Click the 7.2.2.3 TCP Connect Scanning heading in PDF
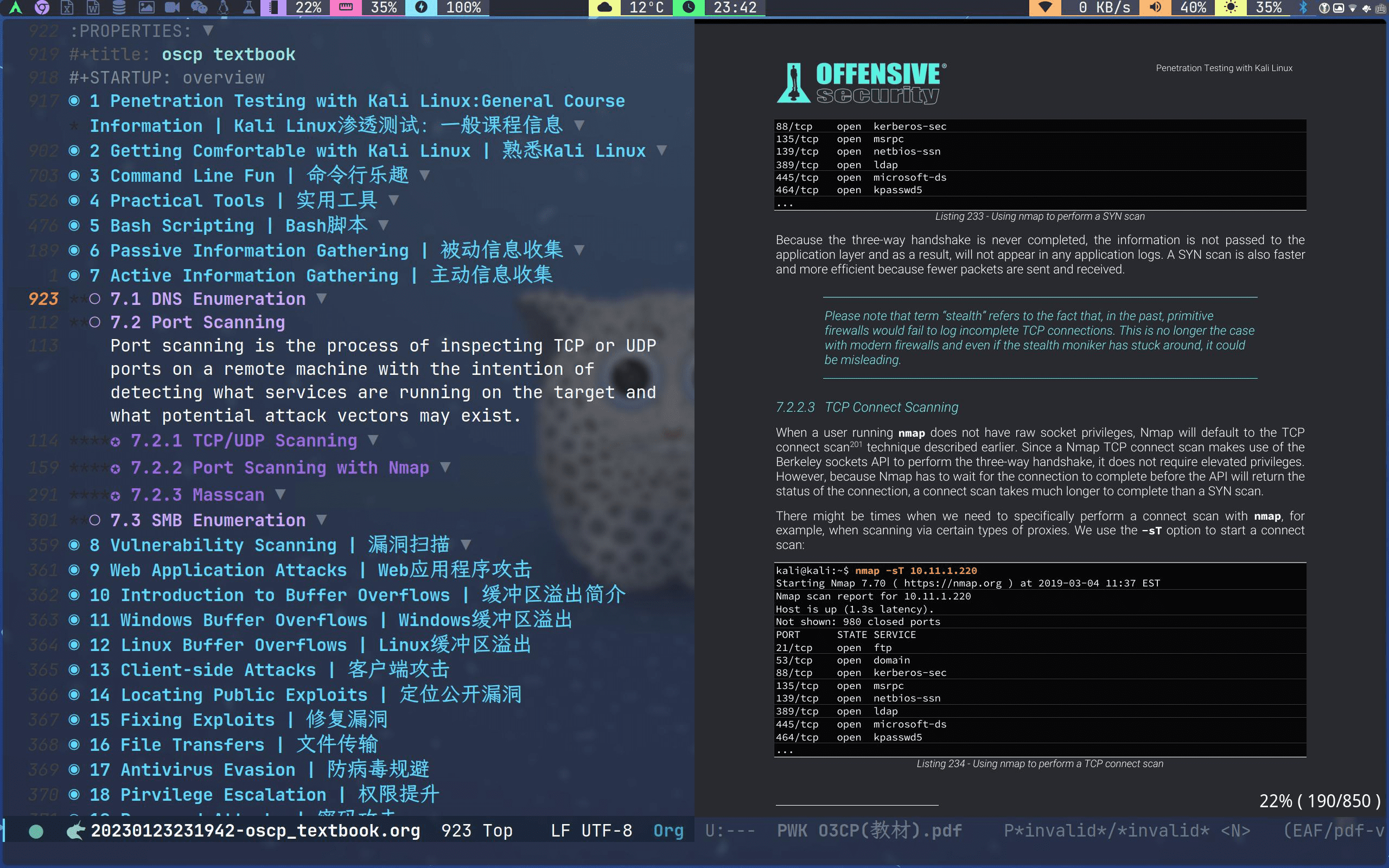1389x868 pixels. coord(866,407)
